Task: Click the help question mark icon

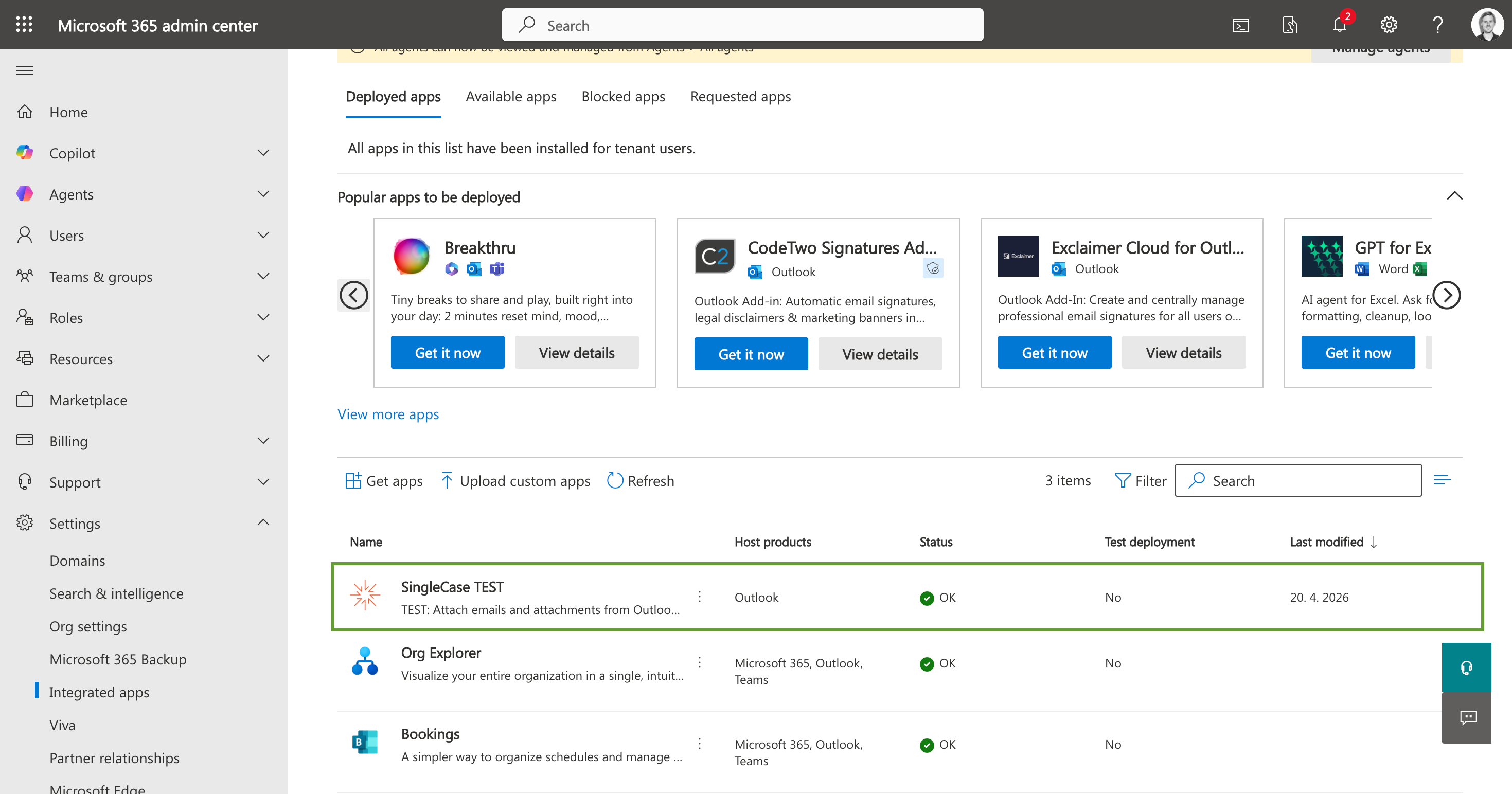Action: (x=1437, y=25)
